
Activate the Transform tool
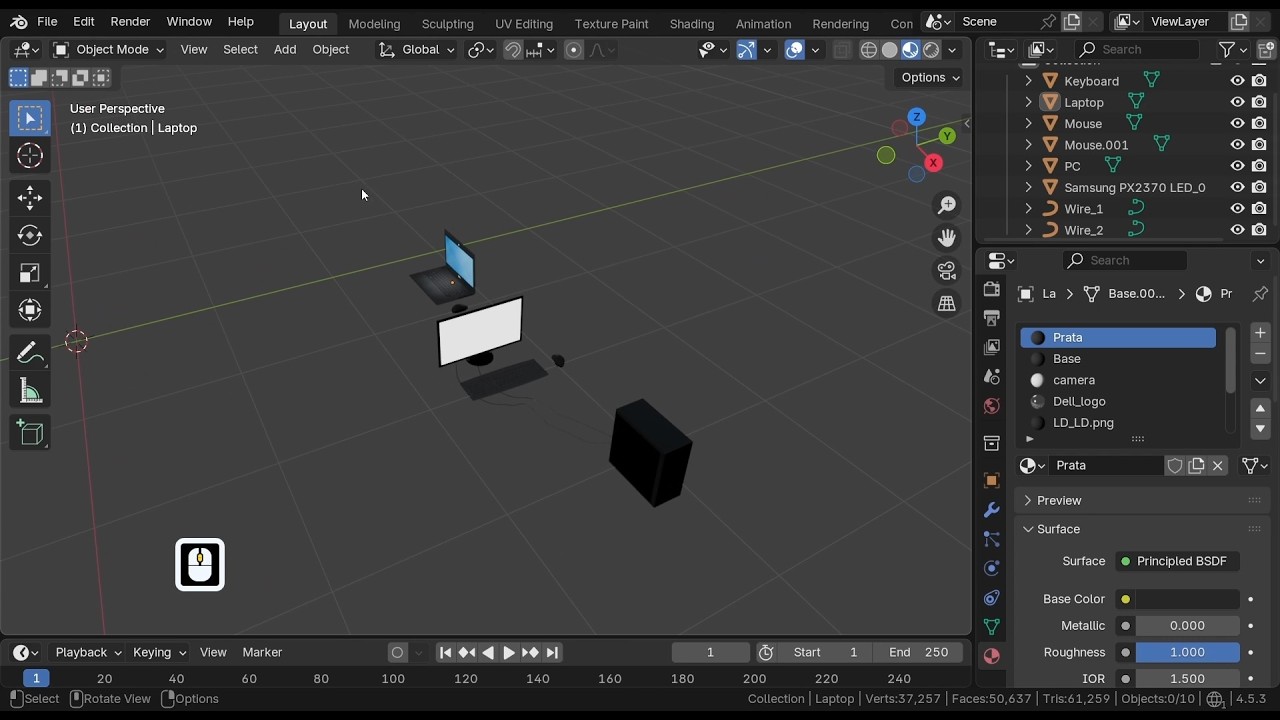pyautogui.click(x=30, y=310)
